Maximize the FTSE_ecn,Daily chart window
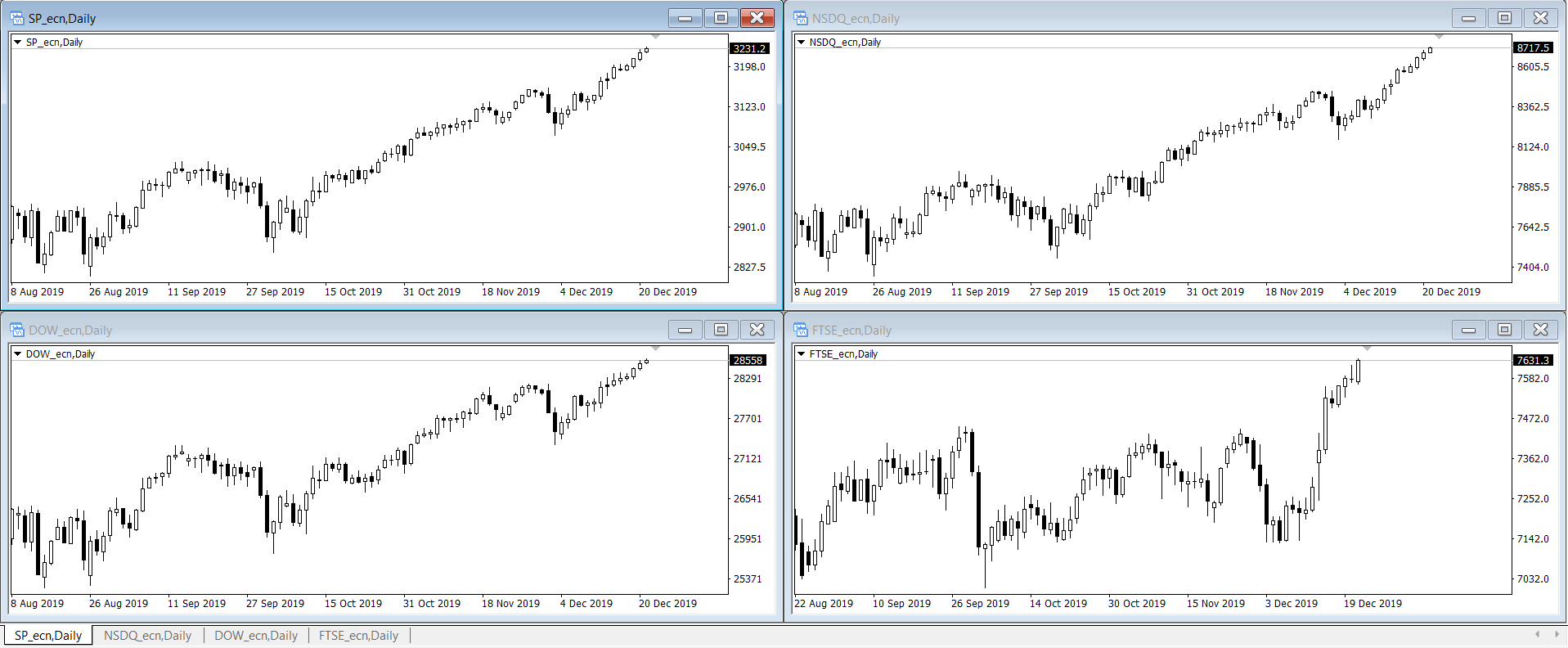Image resolution: width=1568 pixels, height=648 pixels. (1504, 330)
